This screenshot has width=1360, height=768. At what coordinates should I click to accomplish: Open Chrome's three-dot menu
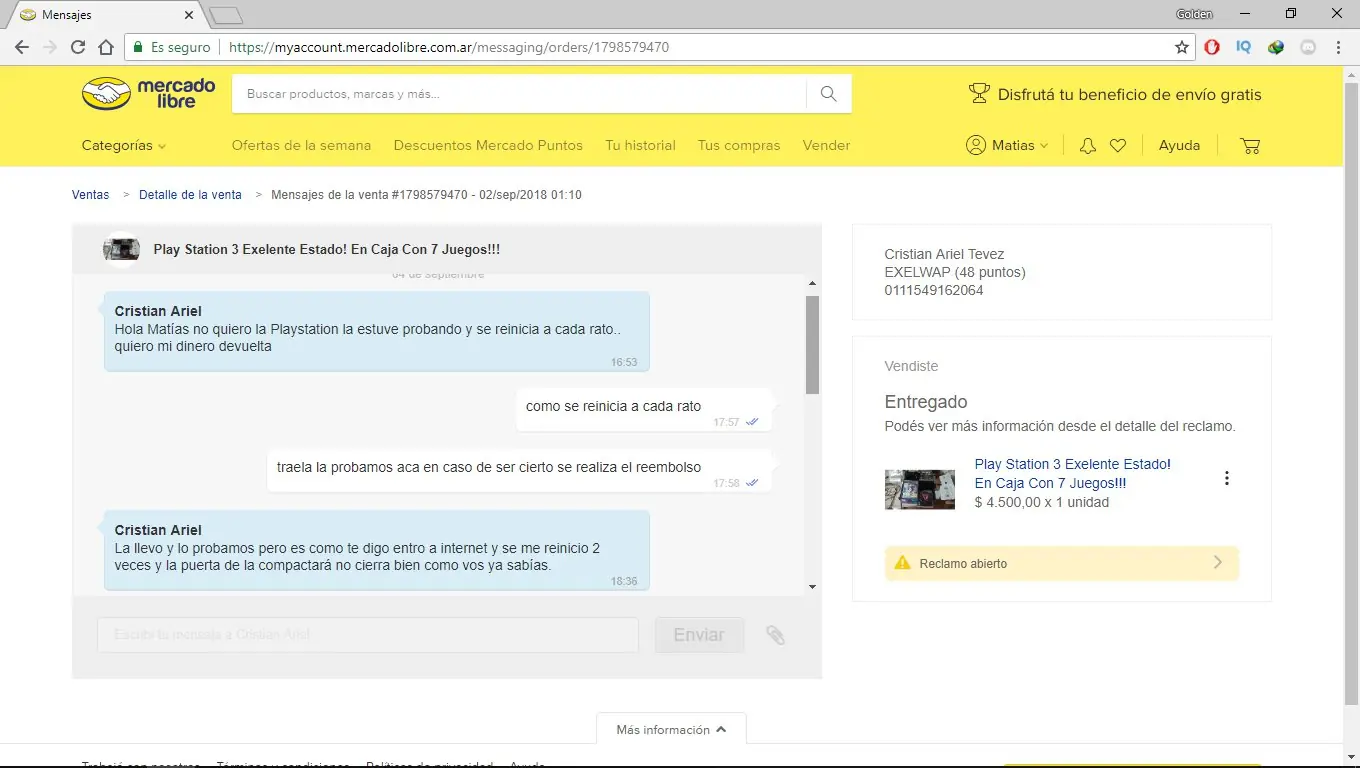(x=1338, y=47)
